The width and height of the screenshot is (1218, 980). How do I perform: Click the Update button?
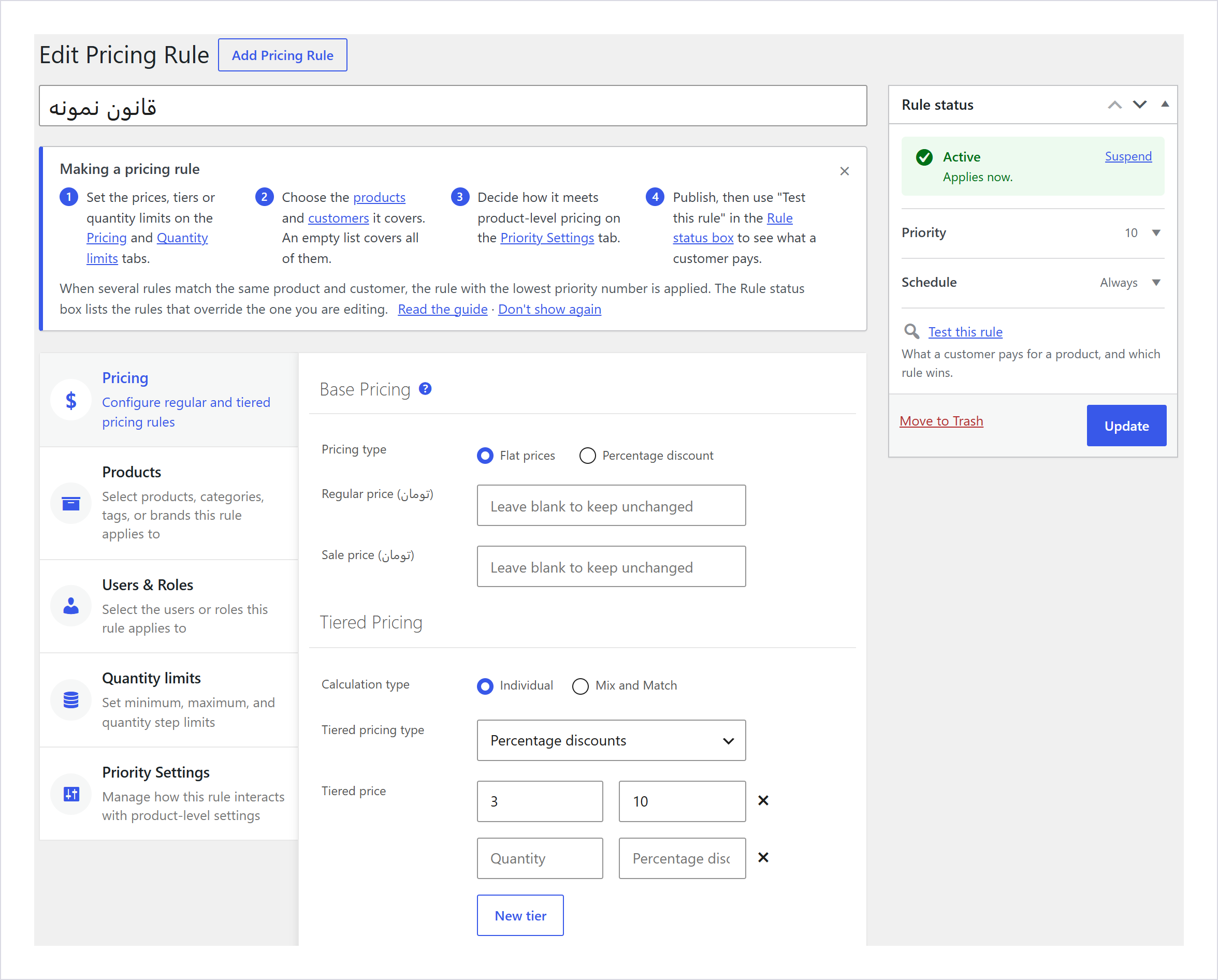point(1126,426)
